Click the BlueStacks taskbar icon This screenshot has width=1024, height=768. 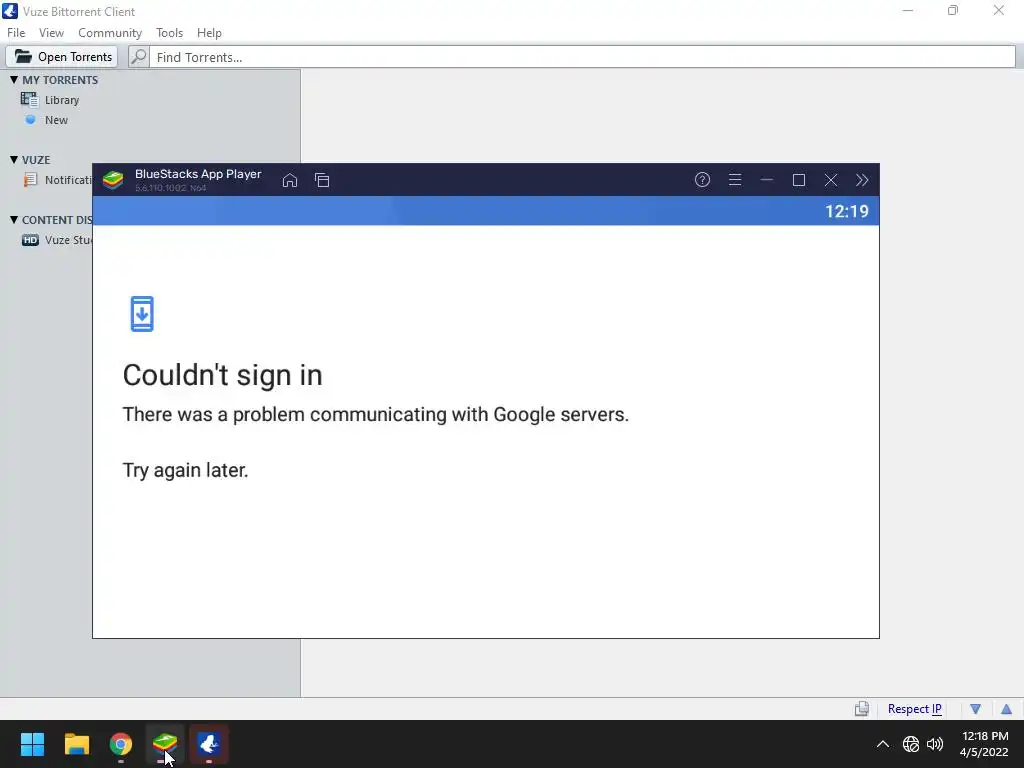pos(165,744)
